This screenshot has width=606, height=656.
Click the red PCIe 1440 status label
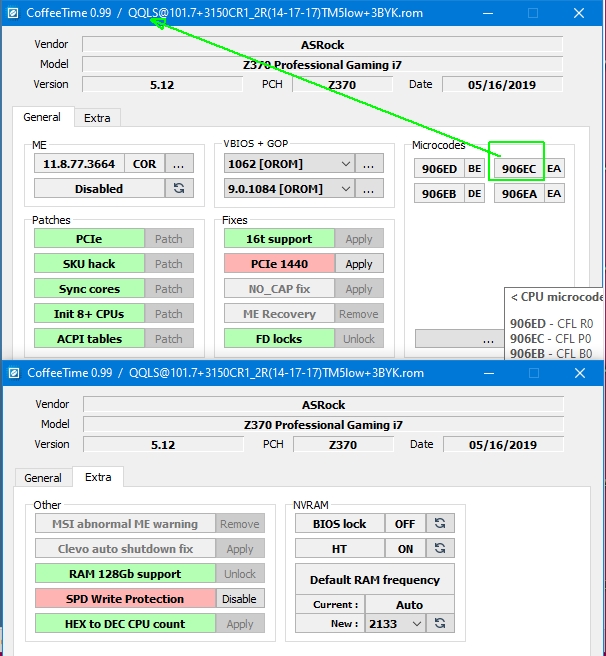[x=279, y=264]
